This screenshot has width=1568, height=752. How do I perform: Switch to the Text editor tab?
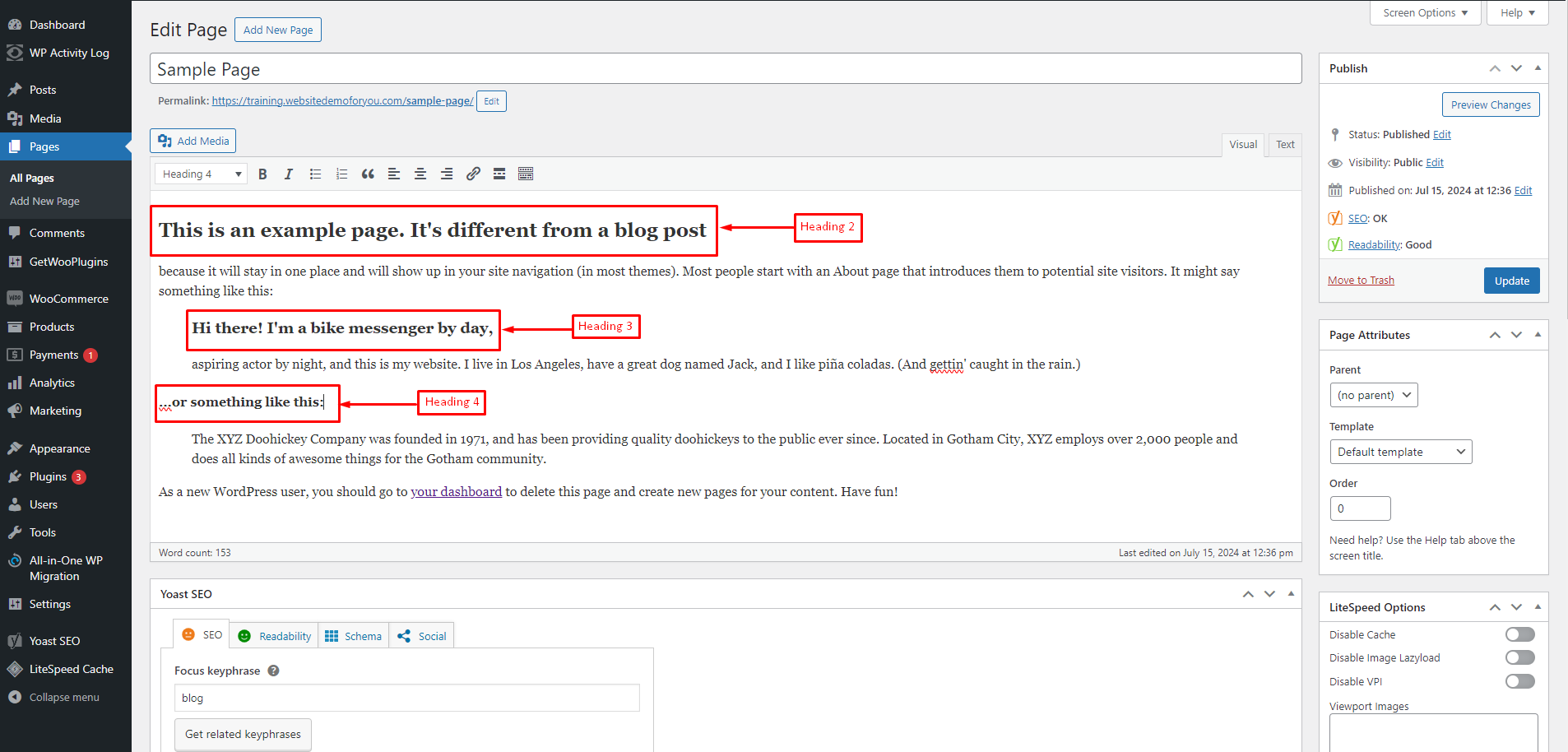click(1285, 145)
